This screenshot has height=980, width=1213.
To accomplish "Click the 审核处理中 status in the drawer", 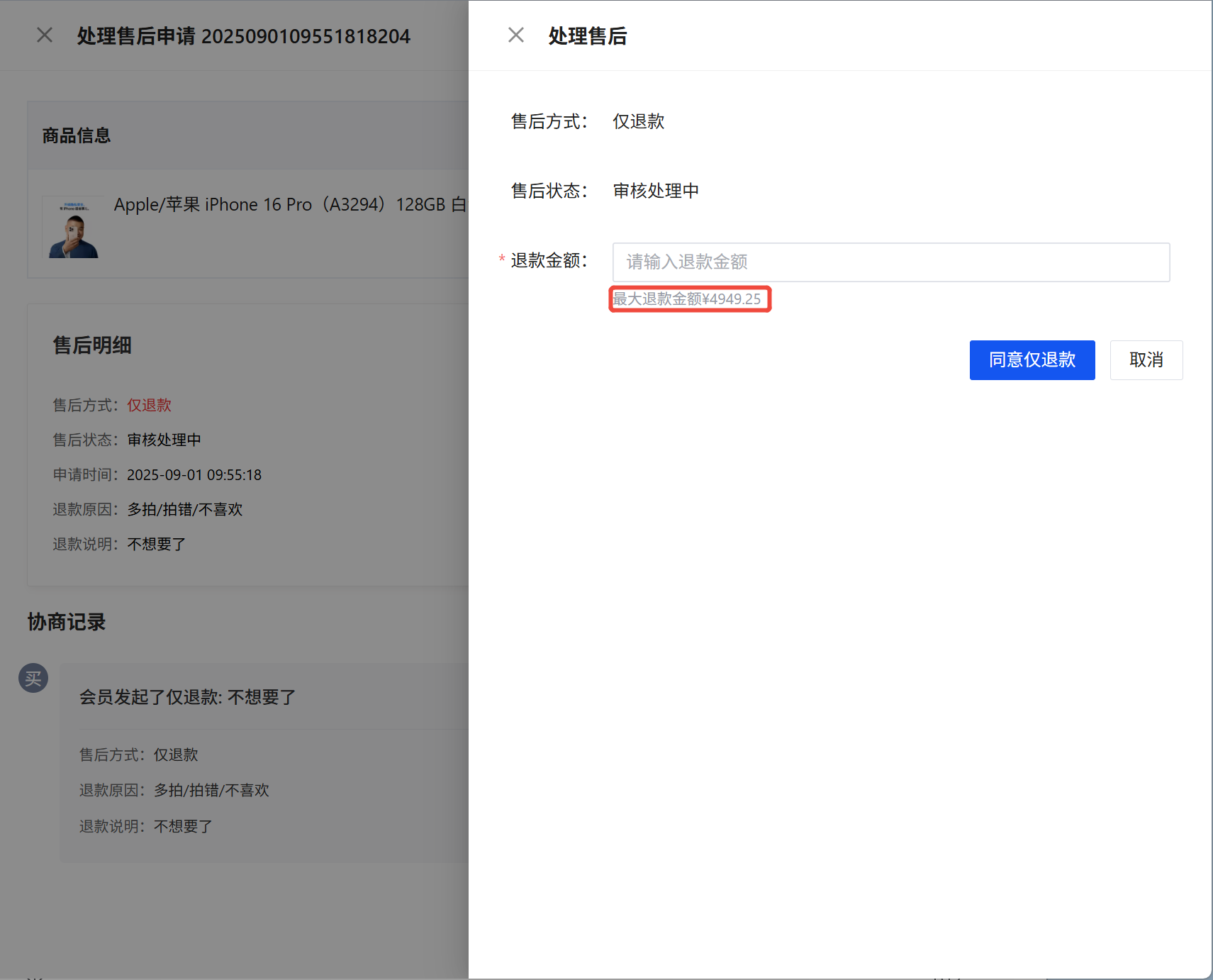I will 656,191.
